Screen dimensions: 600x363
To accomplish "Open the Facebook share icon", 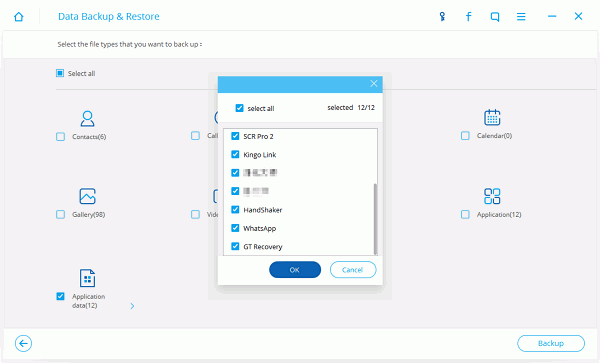I will [468, 16].
